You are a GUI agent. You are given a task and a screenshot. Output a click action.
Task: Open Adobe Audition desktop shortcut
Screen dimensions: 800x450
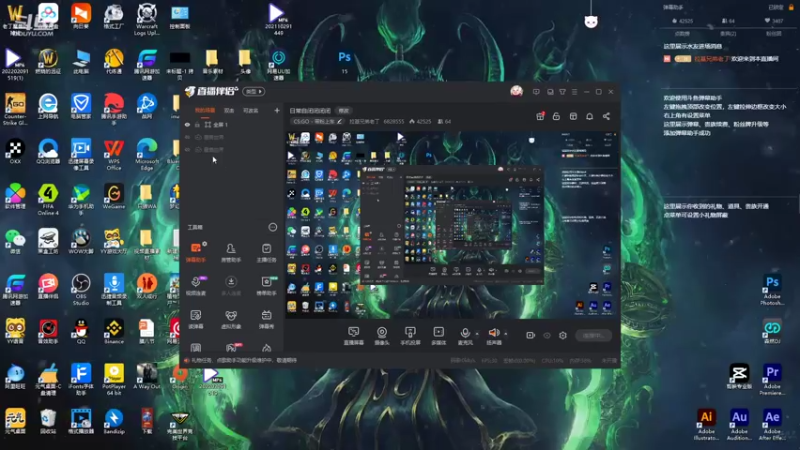(x=739, y=424)
